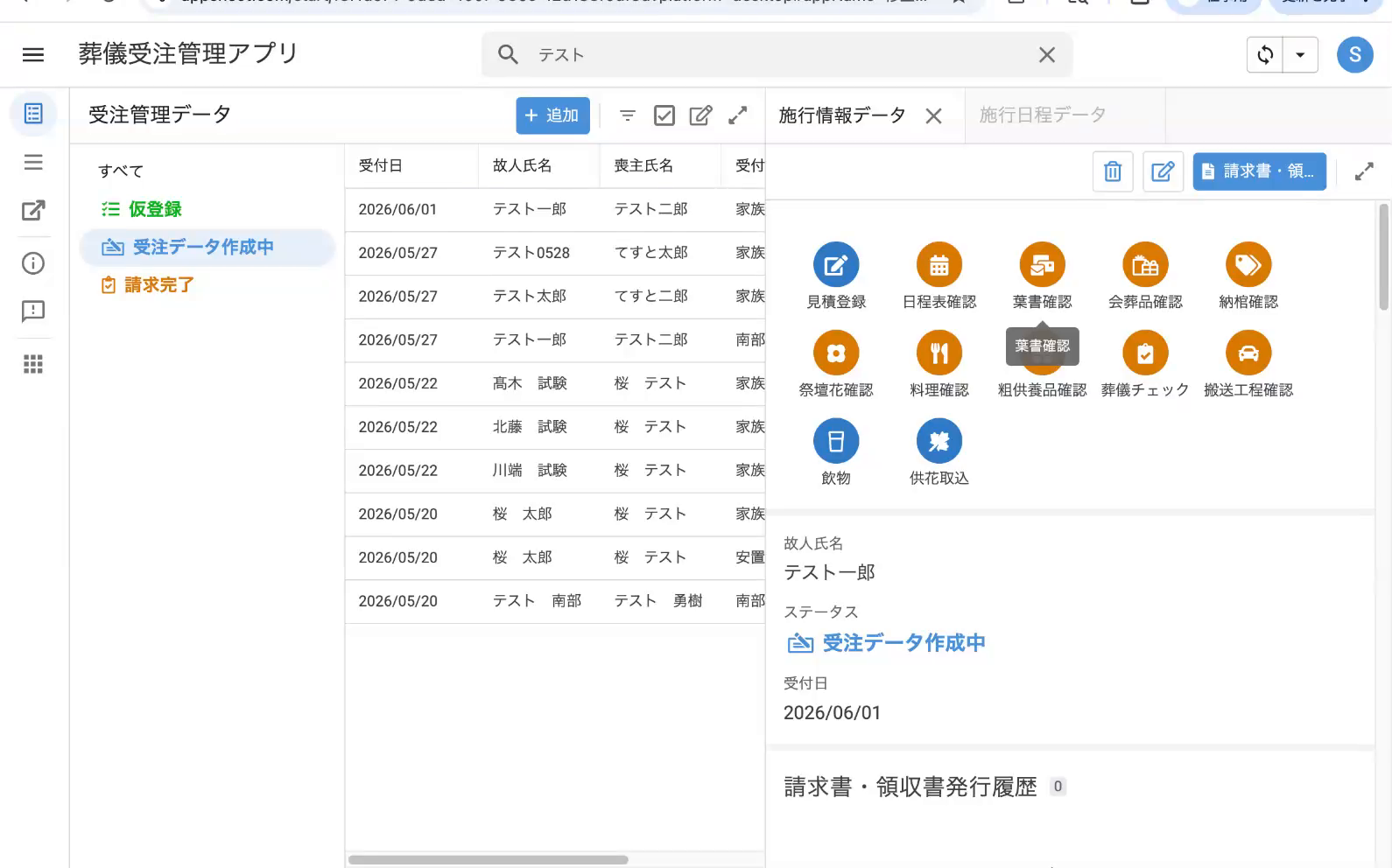
Task: Expand the 受注管理データ panel to fullscreen
Action: (738, 115)
